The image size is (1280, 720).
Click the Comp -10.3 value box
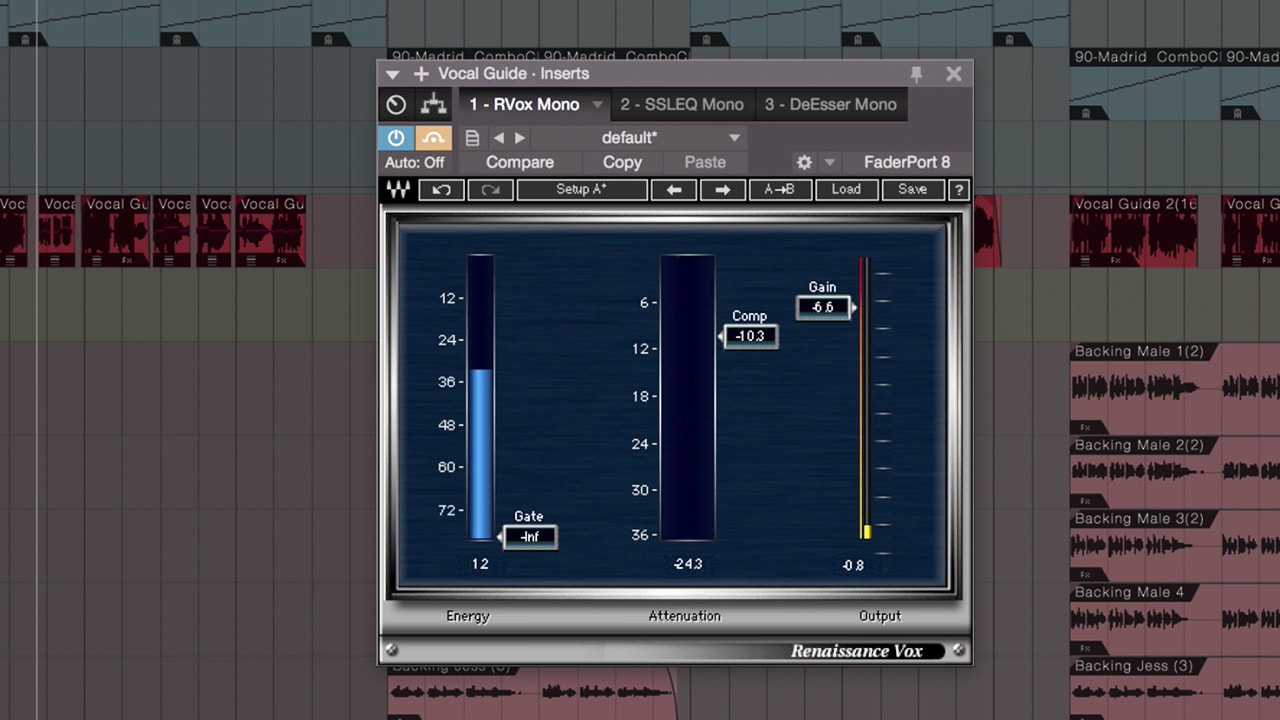750,336
